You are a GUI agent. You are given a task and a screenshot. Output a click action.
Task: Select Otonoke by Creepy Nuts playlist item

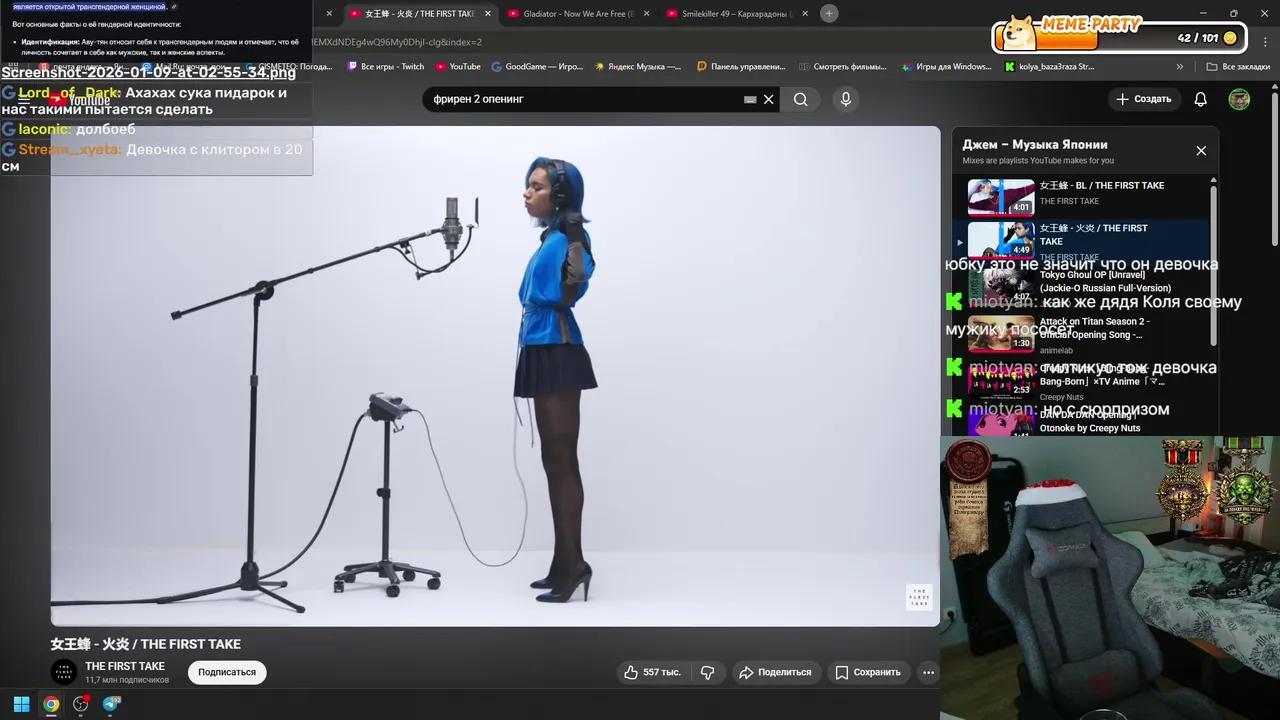tap(1084, 422)
